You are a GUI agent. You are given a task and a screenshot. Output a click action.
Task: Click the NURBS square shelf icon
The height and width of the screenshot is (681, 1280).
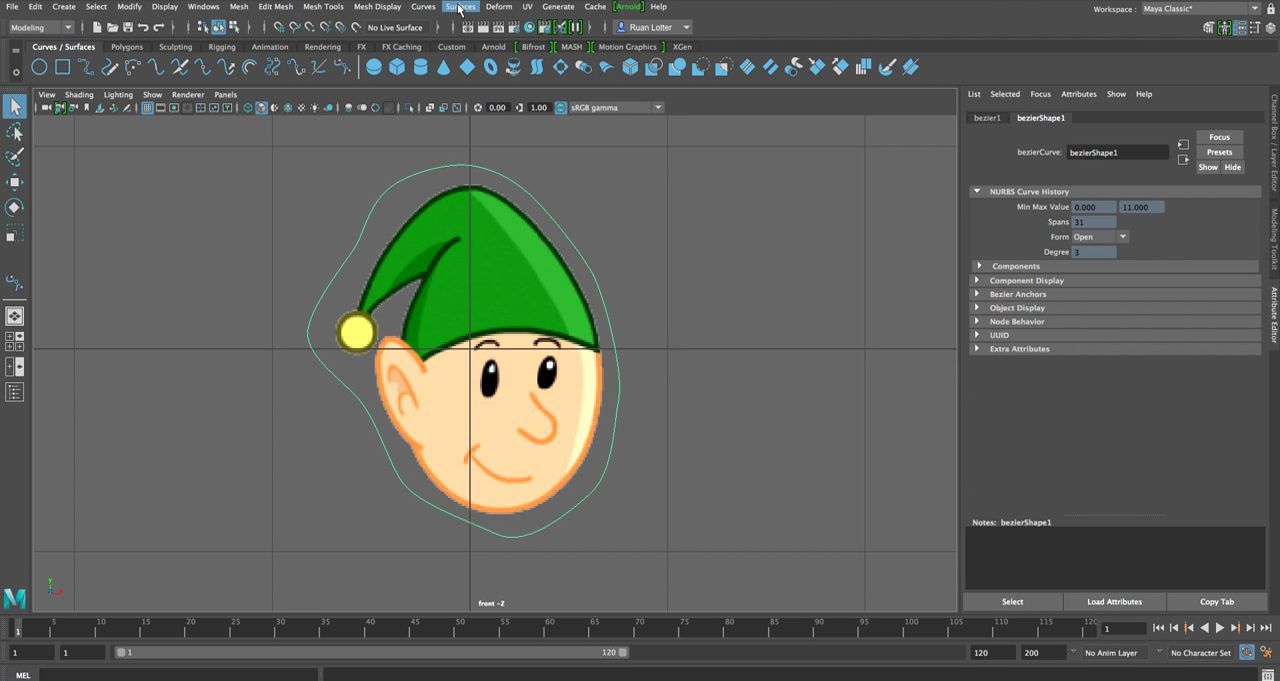coord(62,67)
